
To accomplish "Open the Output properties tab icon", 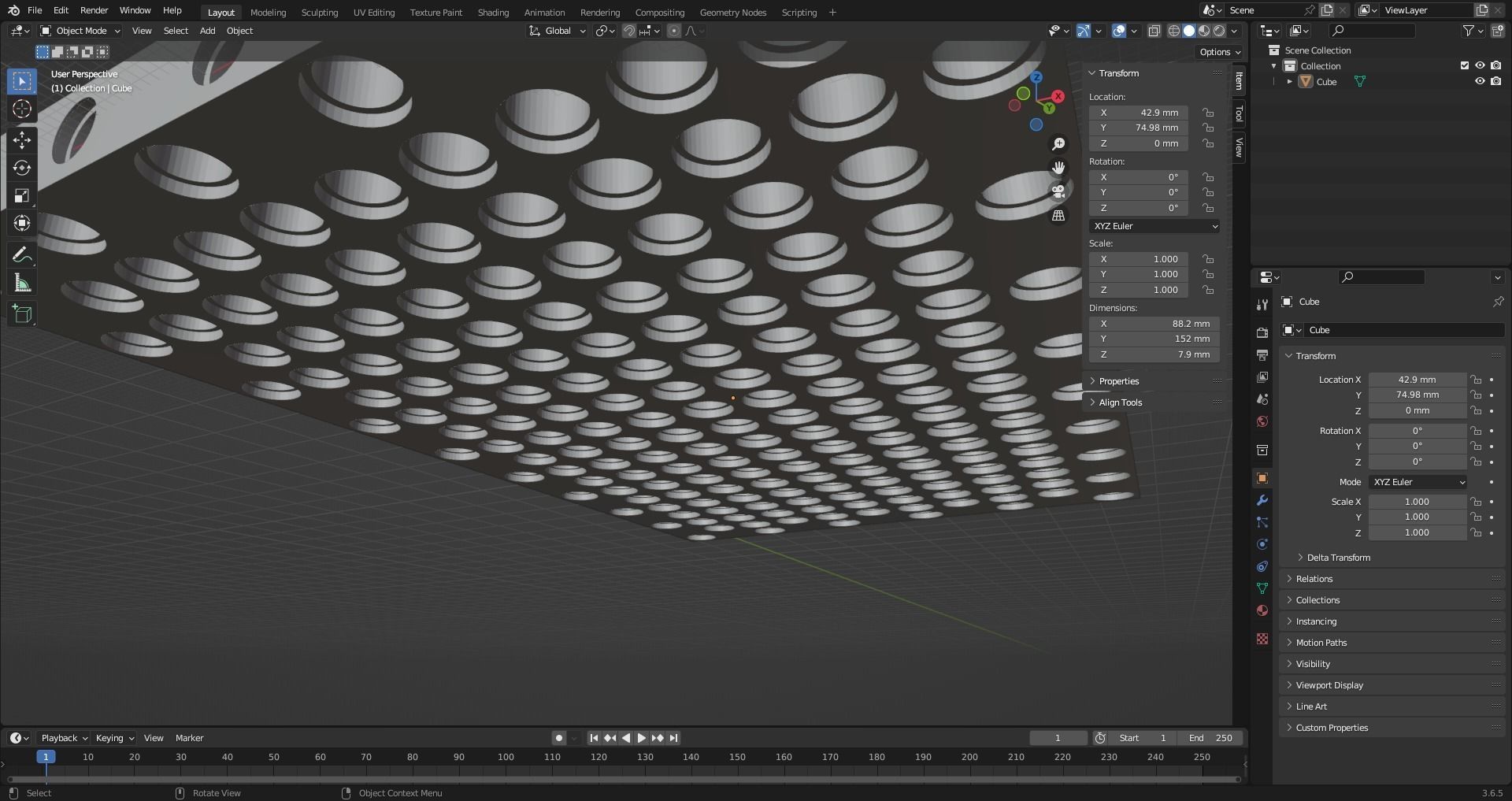I will (1262, 355).
